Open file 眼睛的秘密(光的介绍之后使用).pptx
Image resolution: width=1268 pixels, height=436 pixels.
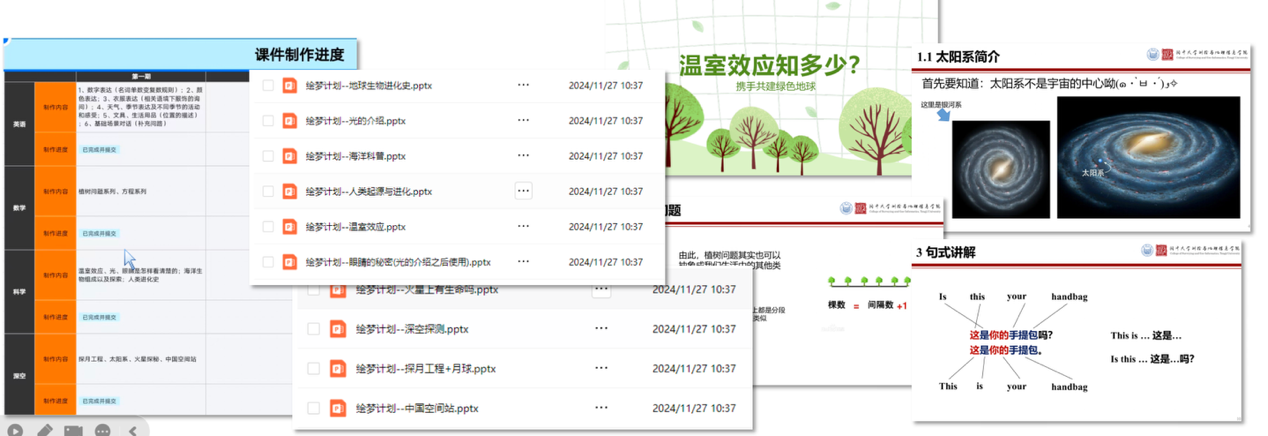398,262
